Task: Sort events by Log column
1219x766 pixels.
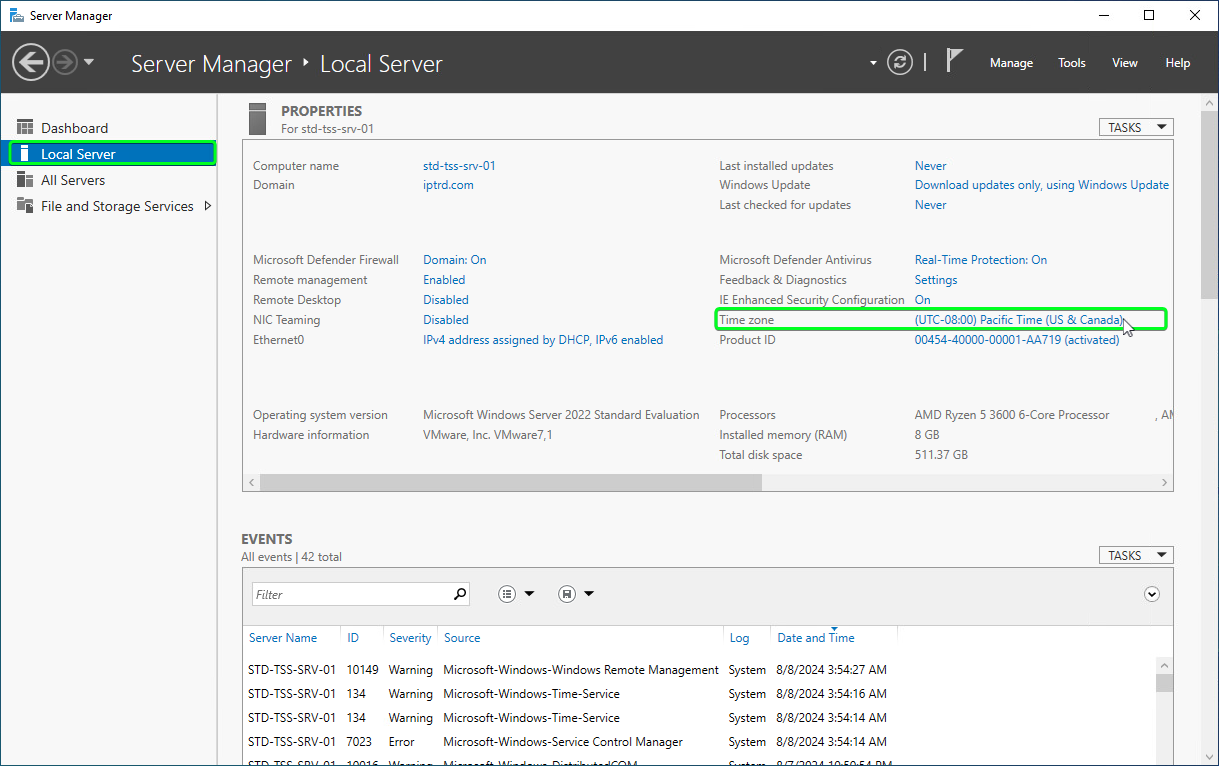Action: pos(739,638)
